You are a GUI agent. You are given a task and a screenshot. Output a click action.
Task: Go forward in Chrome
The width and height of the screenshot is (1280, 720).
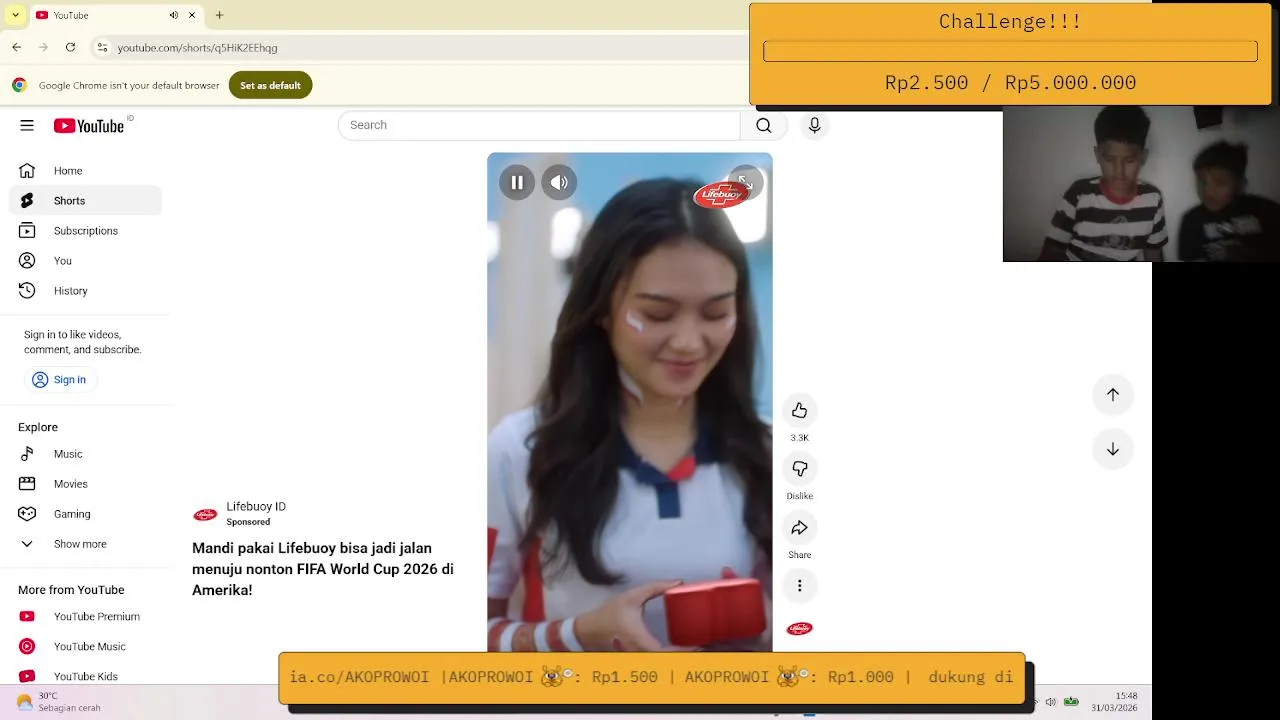[44, 47]
